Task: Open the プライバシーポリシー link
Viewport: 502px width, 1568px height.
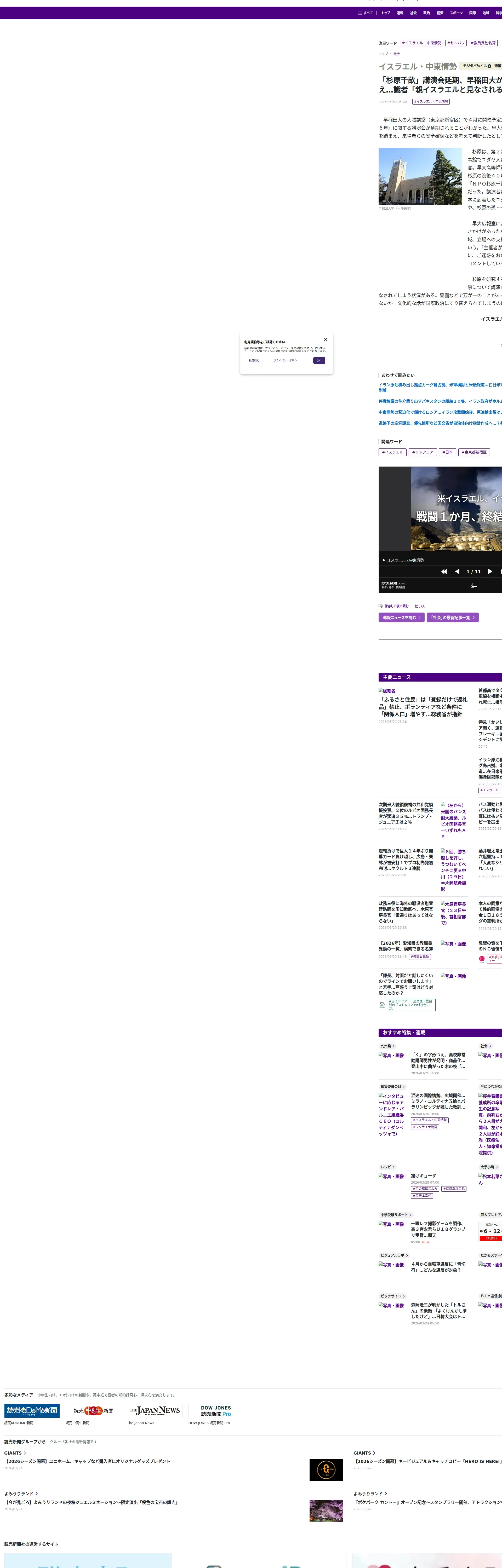Action: click(286, 360)
